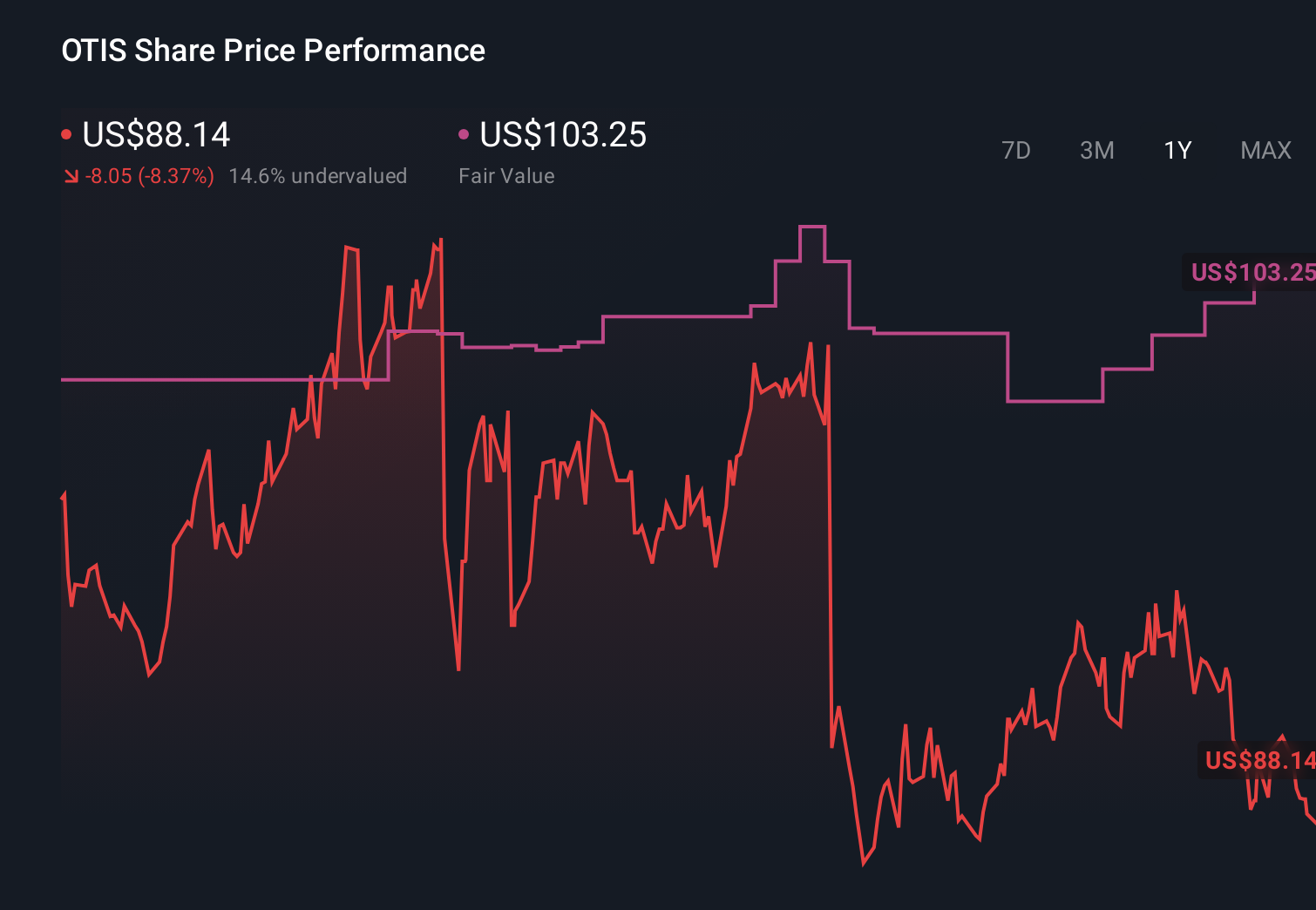This screenshot has height=910, width=1316.
Task: Select the MAX time range
Action: [1265, 150]
